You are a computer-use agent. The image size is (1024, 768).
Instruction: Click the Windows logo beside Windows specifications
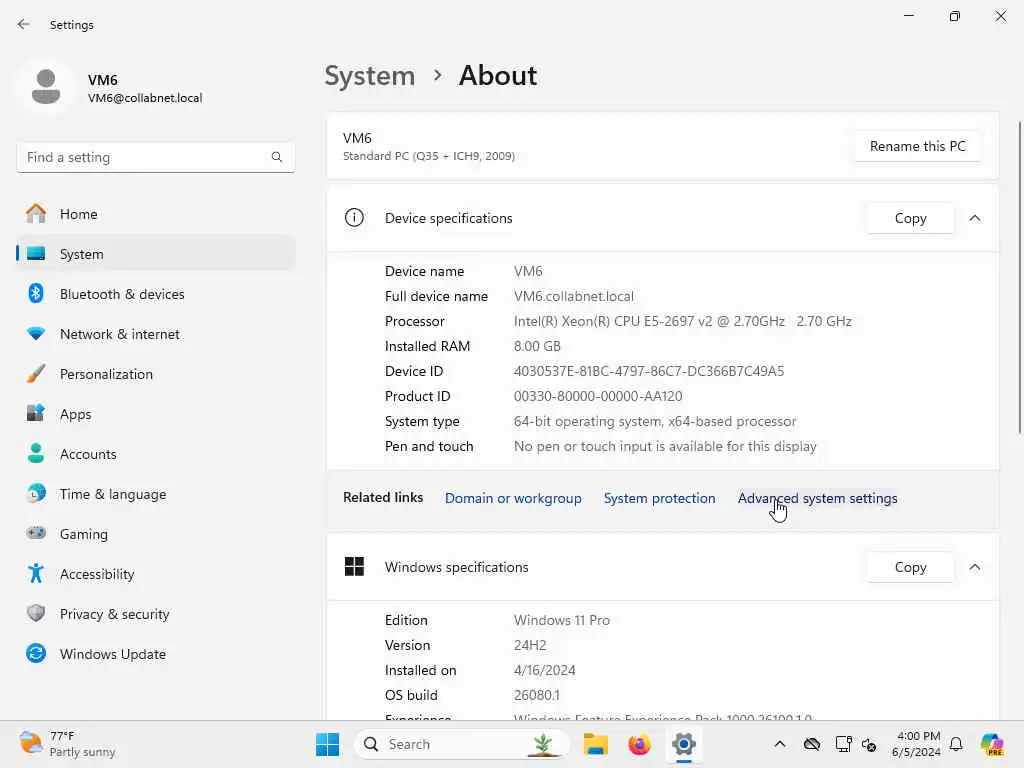point(354,566)
